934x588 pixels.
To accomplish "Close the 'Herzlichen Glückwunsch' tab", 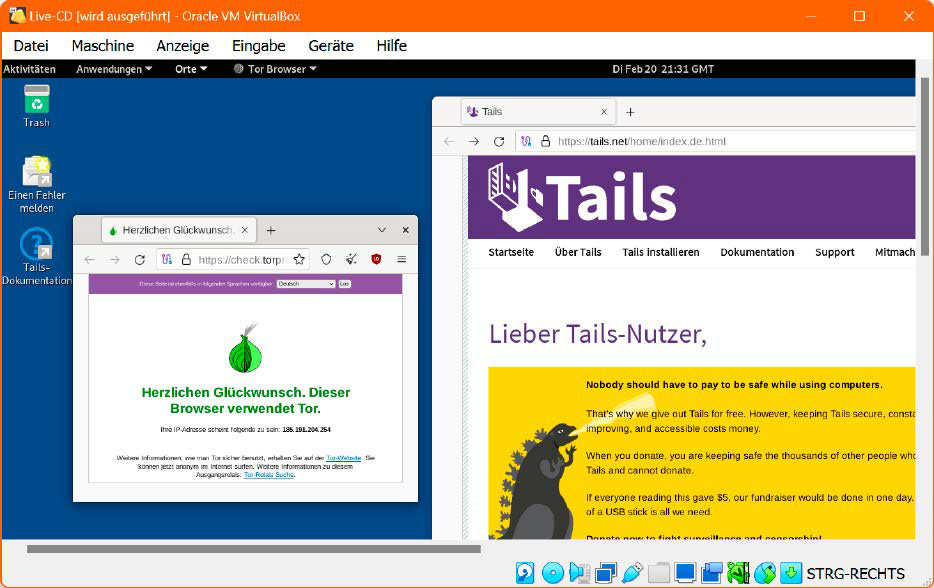I will click(x=244, y=230).
